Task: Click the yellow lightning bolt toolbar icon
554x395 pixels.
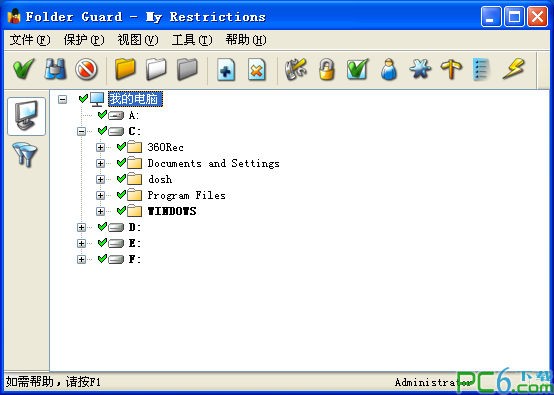Action: 513,69
